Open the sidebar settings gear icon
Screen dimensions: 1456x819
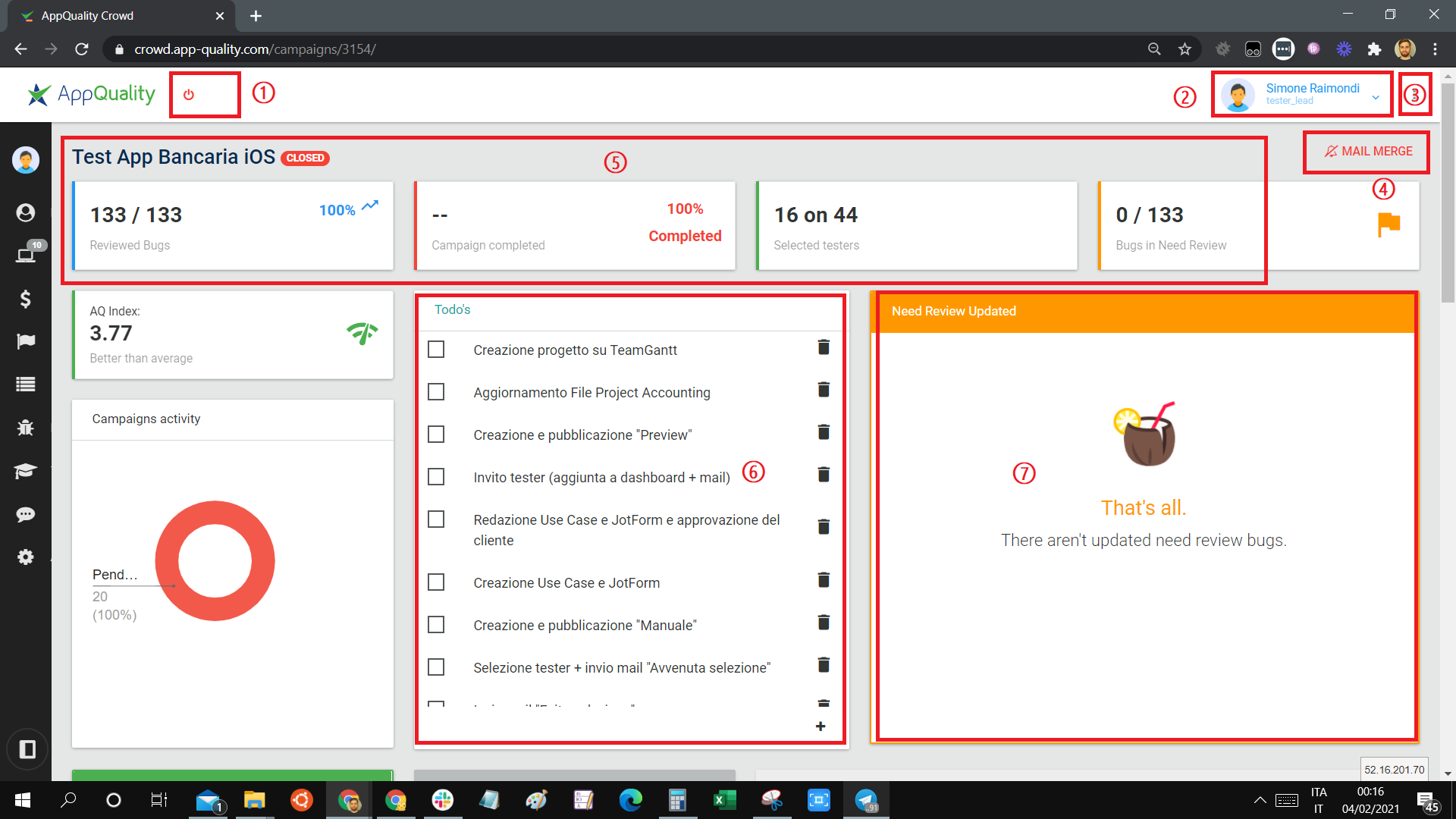click(x=25, y=557)
